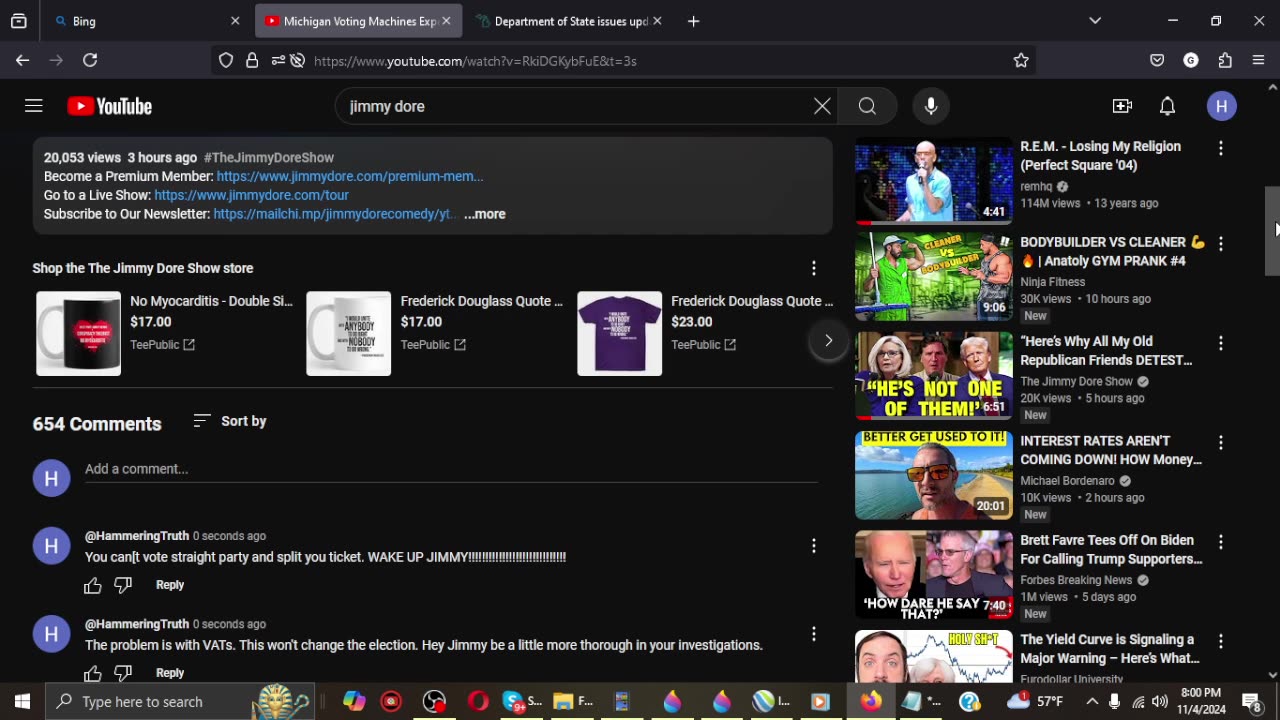Open the Windows Start menu
The width and height of the screenshot is (1280, 720).
tap(22, 702)
